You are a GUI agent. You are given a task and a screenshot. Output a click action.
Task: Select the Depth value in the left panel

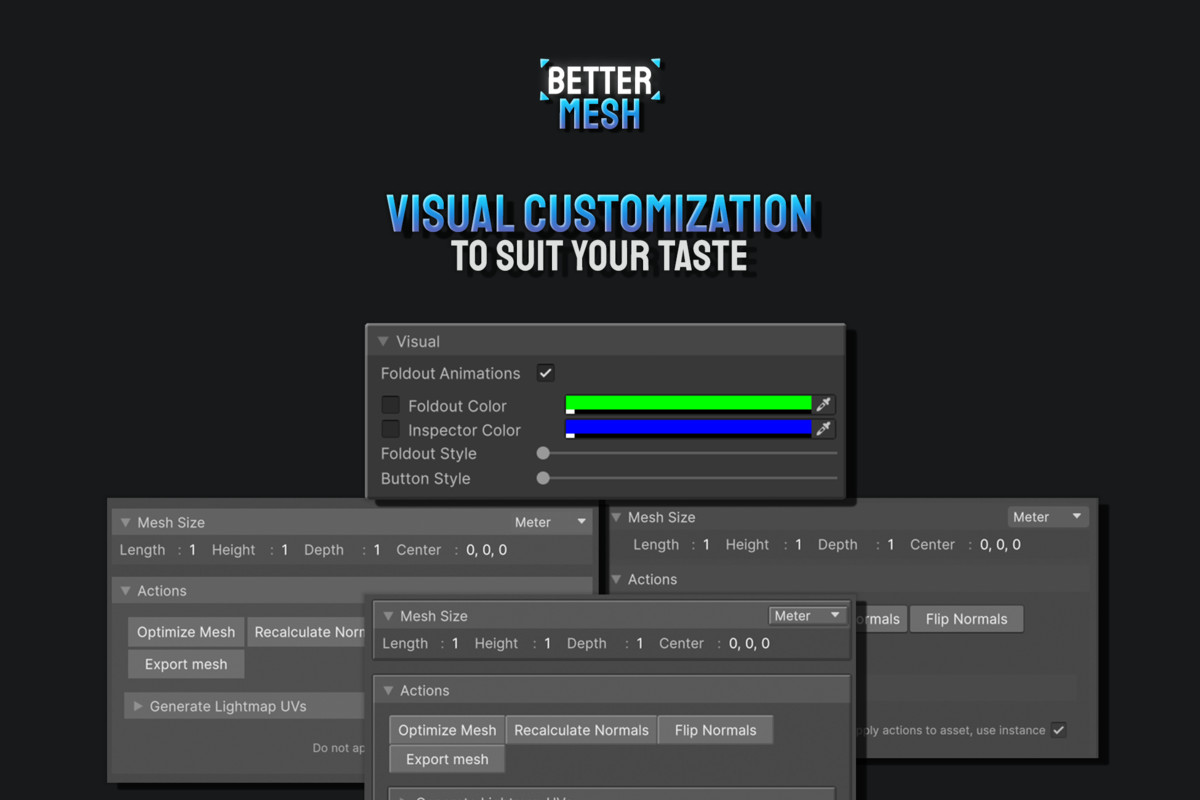(x=376, y=550)
